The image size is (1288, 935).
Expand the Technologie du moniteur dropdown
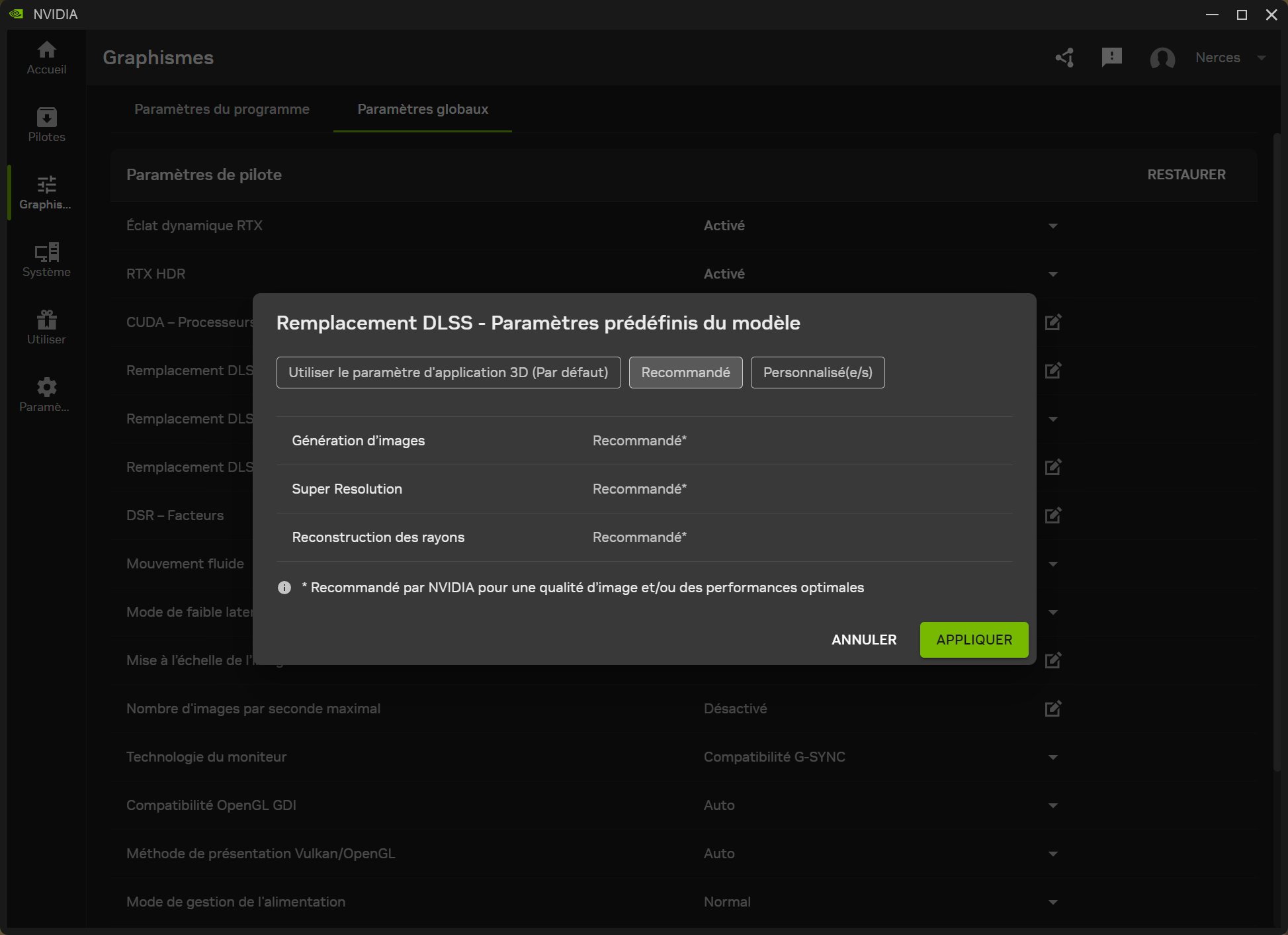[x=1053, y=757]
